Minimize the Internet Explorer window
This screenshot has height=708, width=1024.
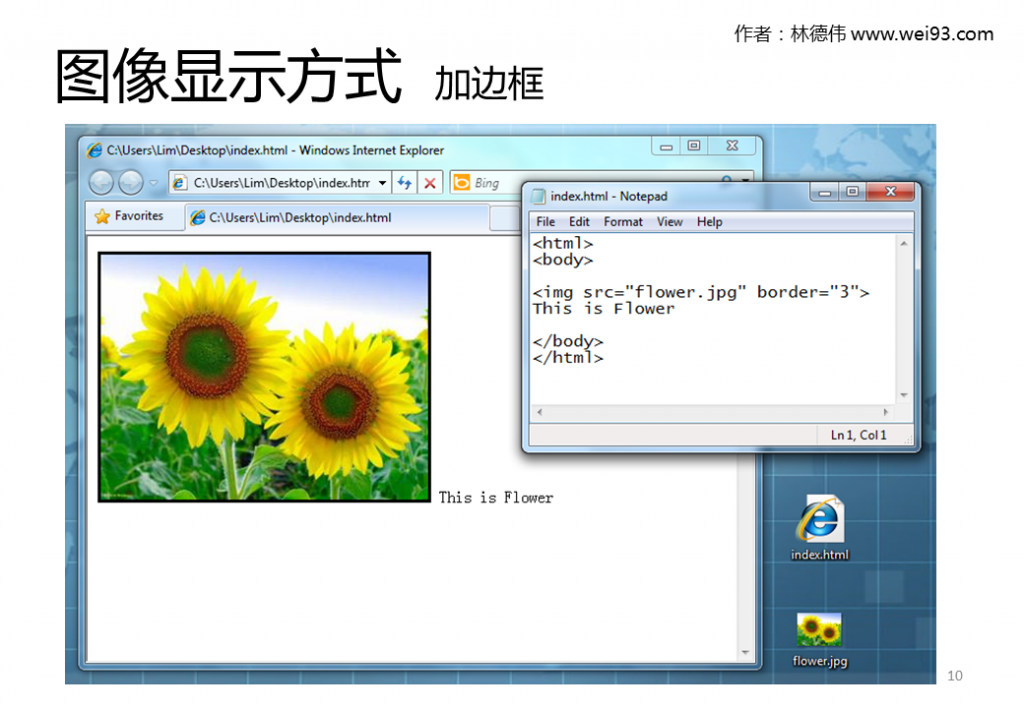666,146
